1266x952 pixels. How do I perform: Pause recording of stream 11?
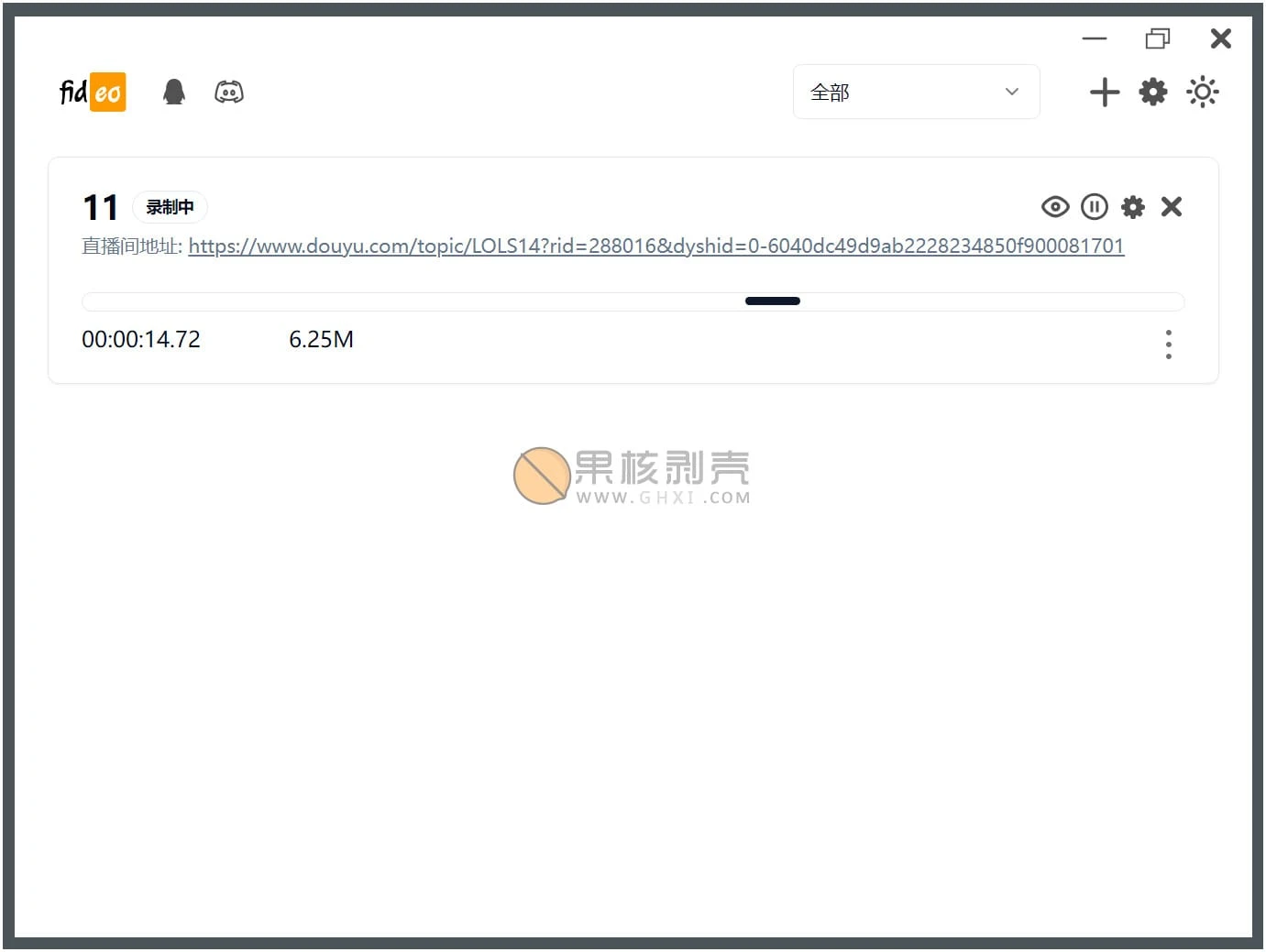1095,207
